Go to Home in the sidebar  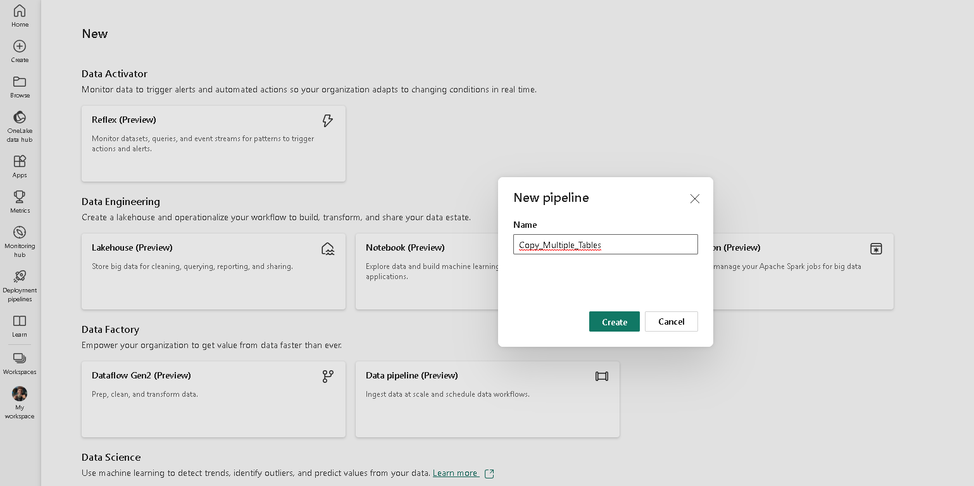[x=19, y=16]
